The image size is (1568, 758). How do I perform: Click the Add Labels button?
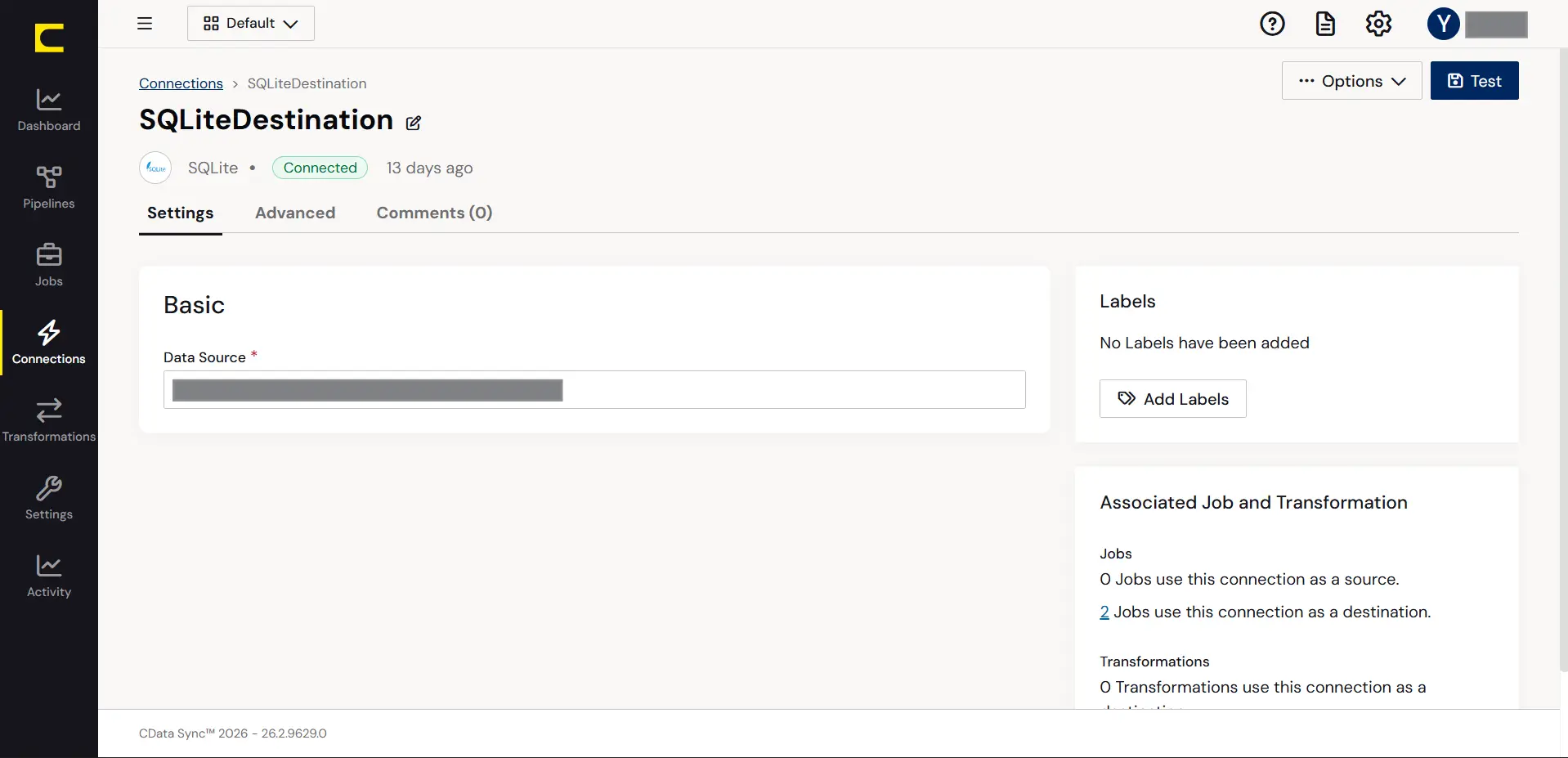pos(1172,399)
